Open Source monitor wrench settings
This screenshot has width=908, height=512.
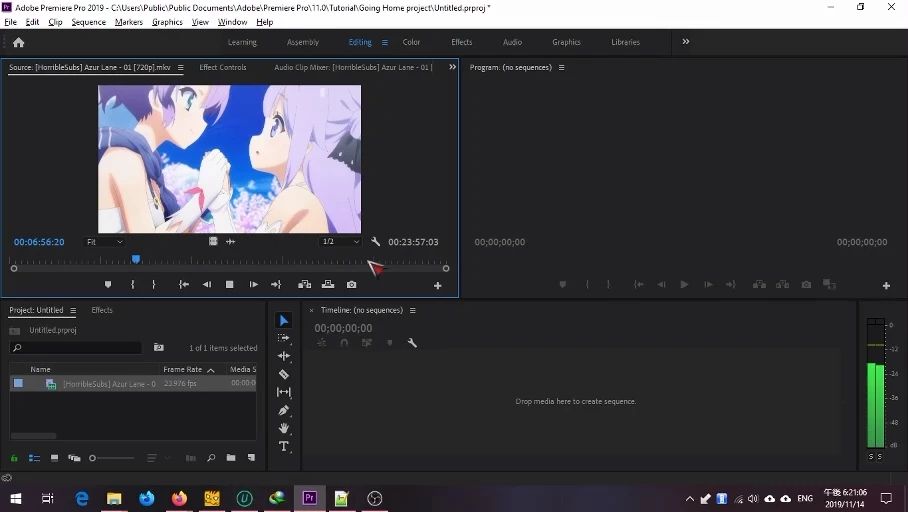tap(375, 242)
